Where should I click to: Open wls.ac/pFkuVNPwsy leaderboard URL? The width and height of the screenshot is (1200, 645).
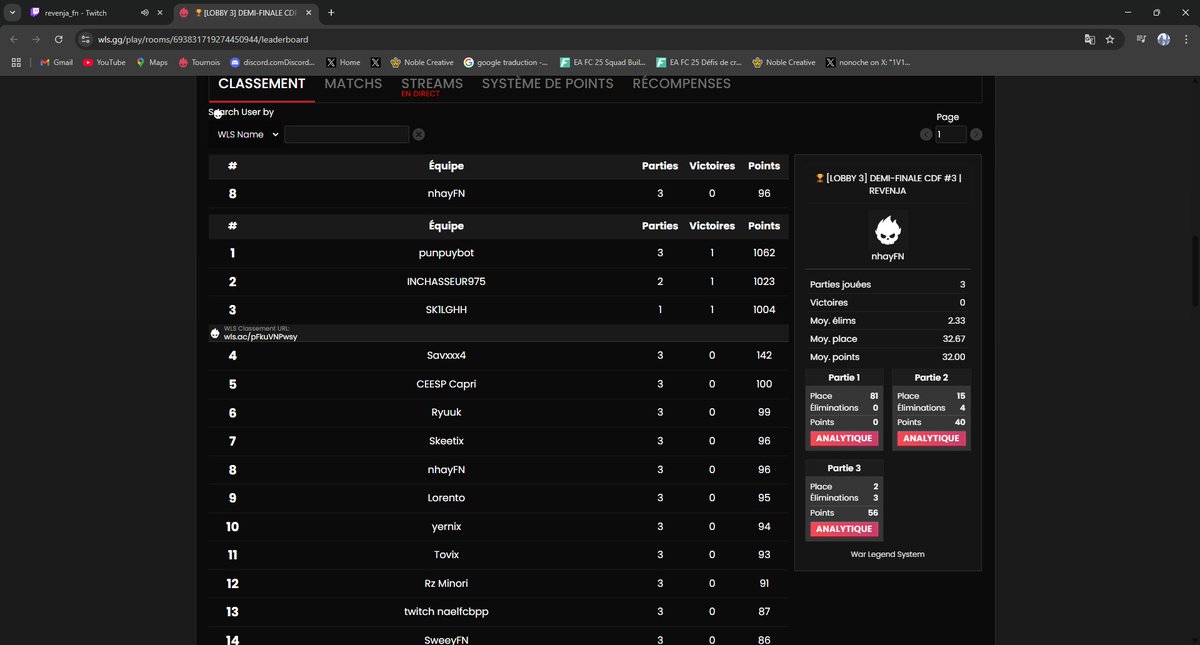(x=260, y=337)
